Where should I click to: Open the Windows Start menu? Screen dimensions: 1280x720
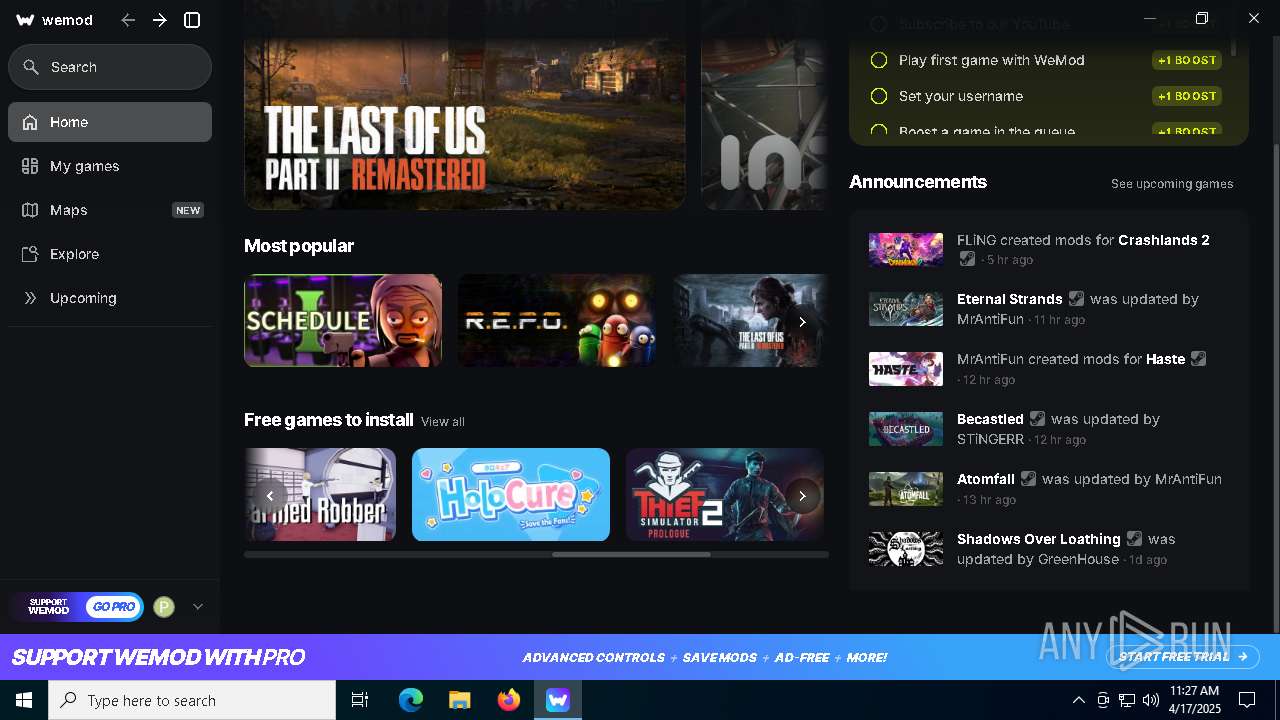click(x=24, y=700)
